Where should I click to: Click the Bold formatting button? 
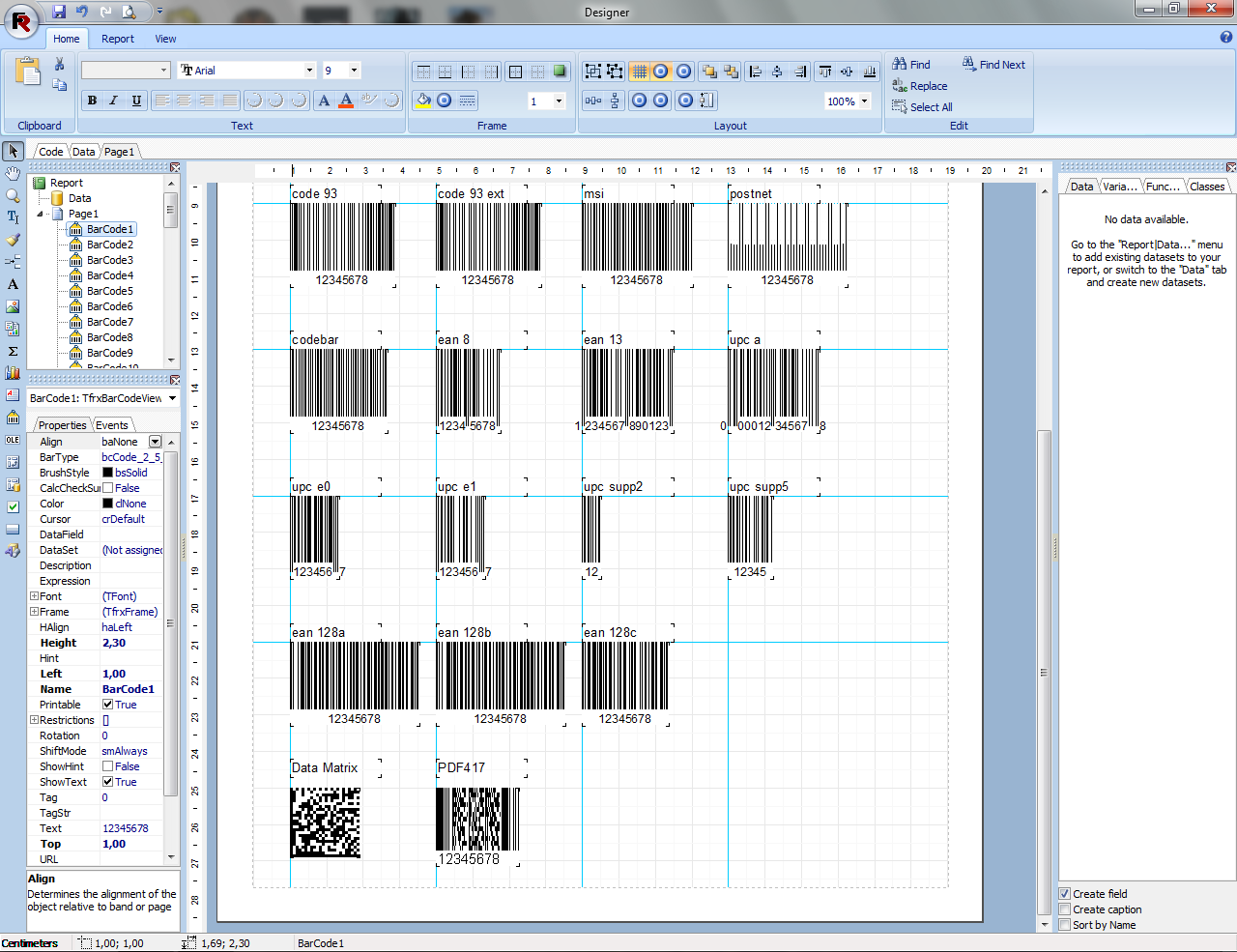tap(92, 101)
